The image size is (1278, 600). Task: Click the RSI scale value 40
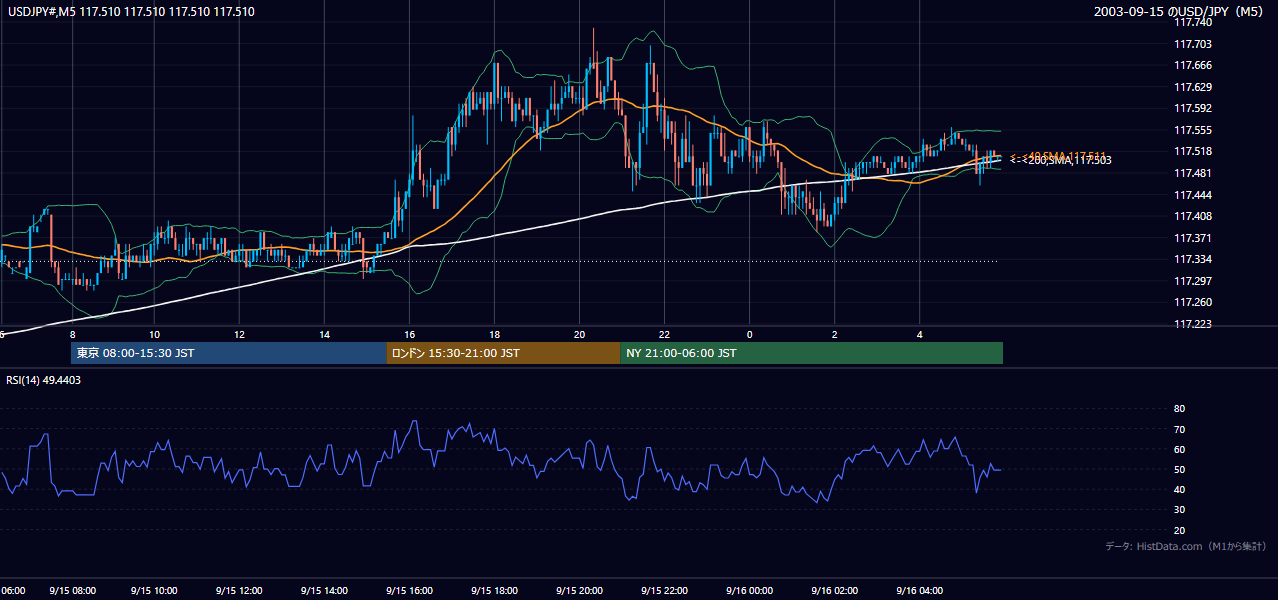(x=1179, y=489)
